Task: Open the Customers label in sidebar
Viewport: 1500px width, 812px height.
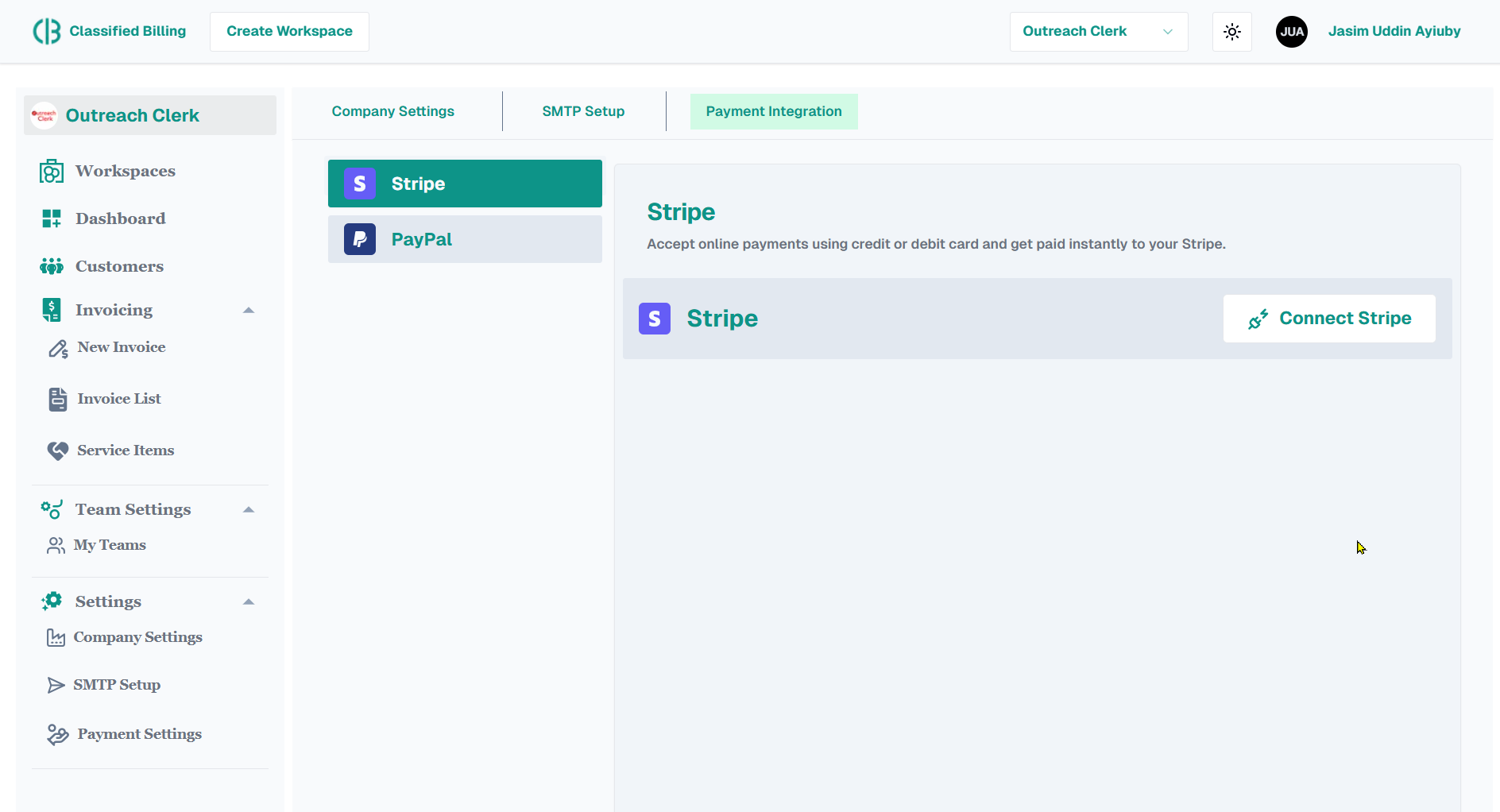Action: [120, 266]
